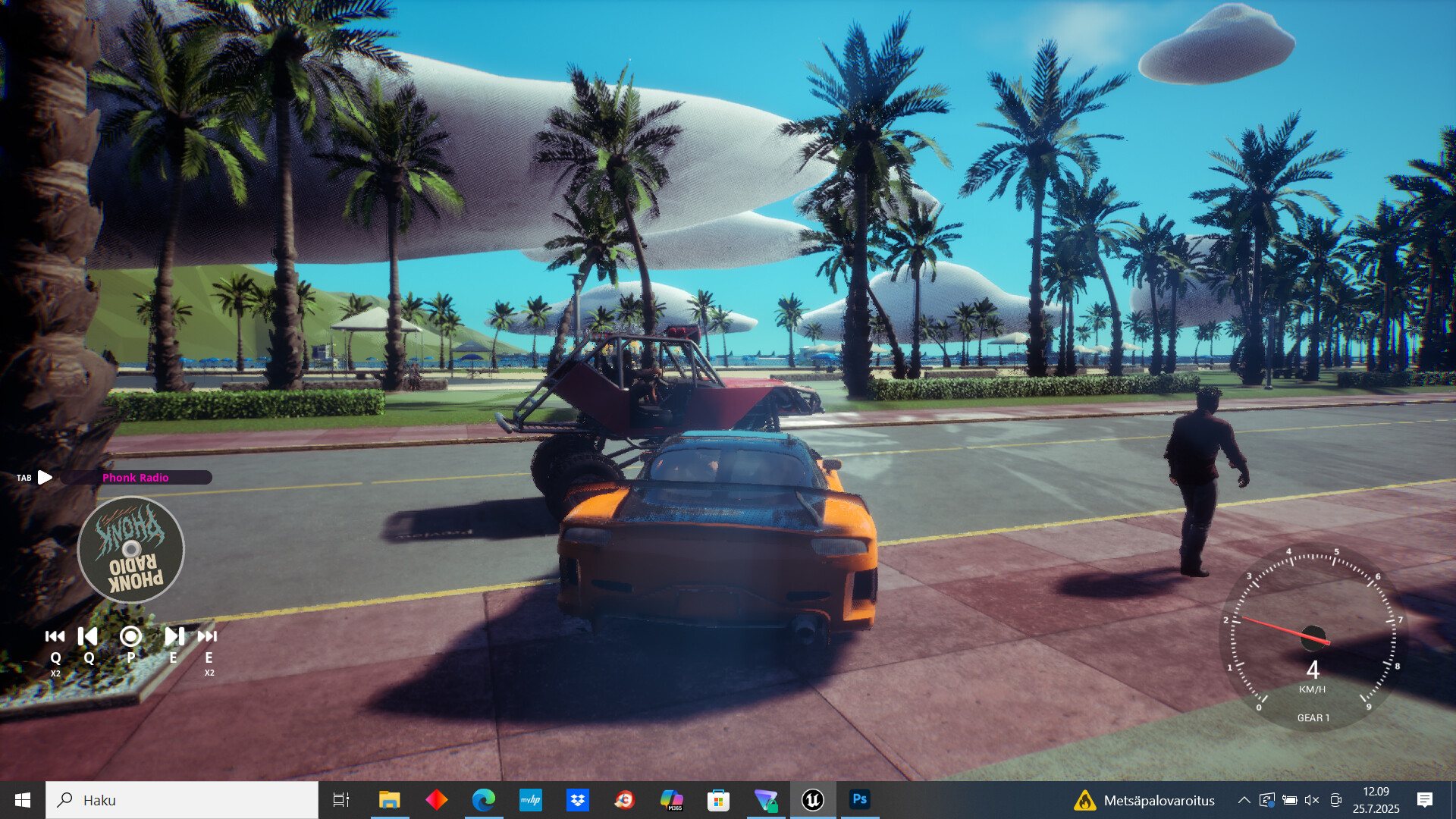Pause Phonk Radio playback
The height and width of the screenshot is (819, 1456).
coord(130,637)
